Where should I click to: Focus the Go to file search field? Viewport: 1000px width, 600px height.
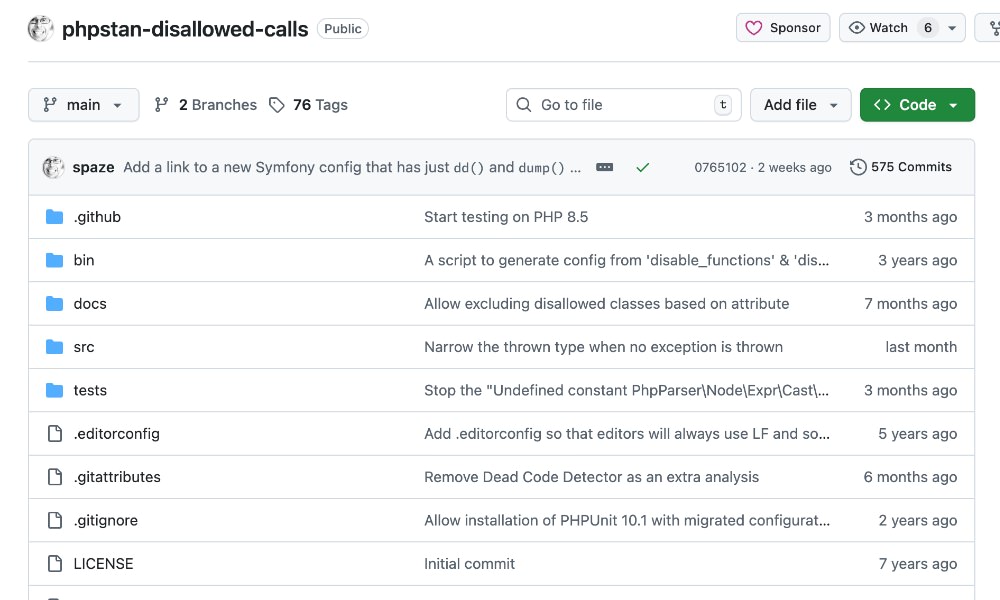(623, 105)
